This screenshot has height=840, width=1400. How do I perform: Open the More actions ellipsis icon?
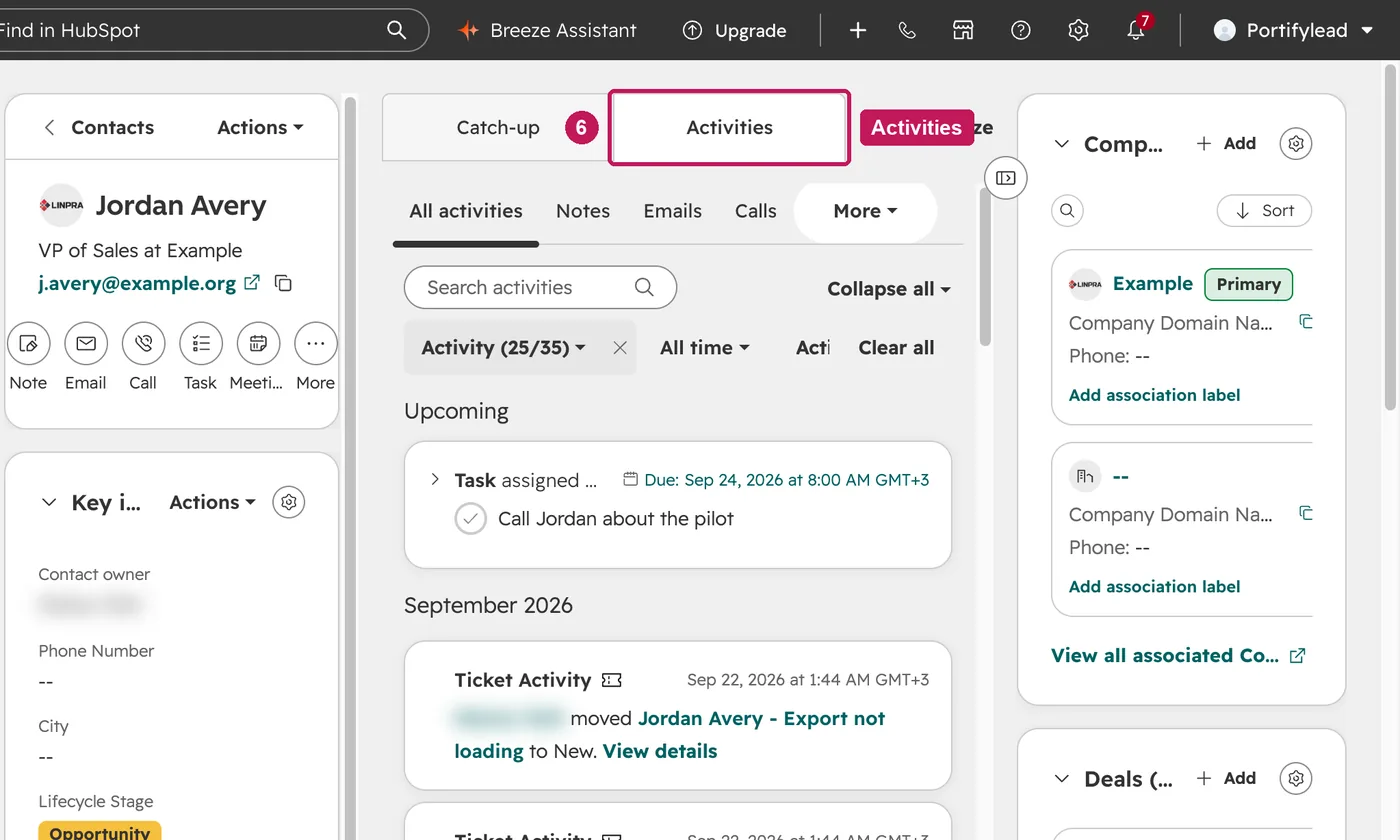(316, 344)
